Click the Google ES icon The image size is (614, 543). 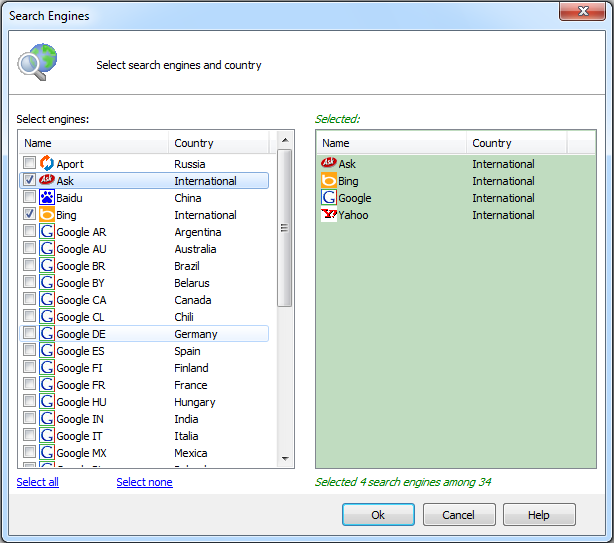click(47, 351)
